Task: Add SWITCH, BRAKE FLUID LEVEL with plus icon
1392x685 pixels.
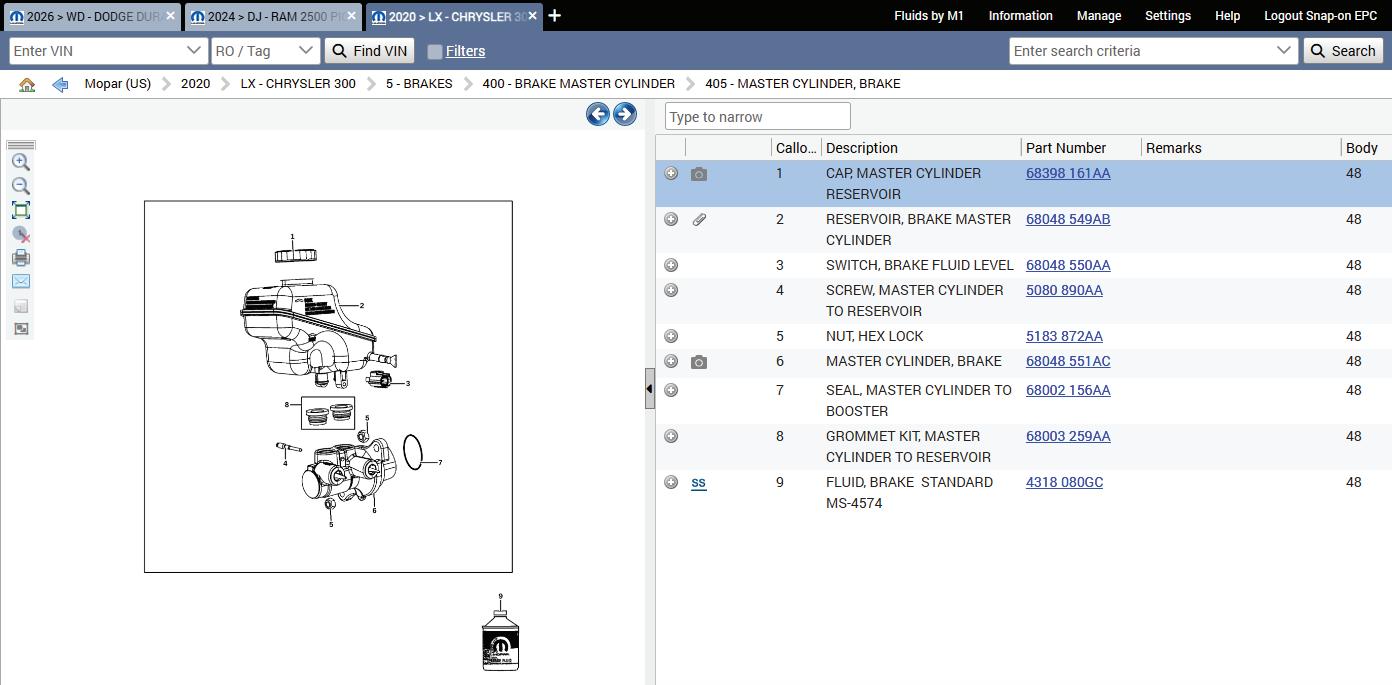Action: pos(671,266)
